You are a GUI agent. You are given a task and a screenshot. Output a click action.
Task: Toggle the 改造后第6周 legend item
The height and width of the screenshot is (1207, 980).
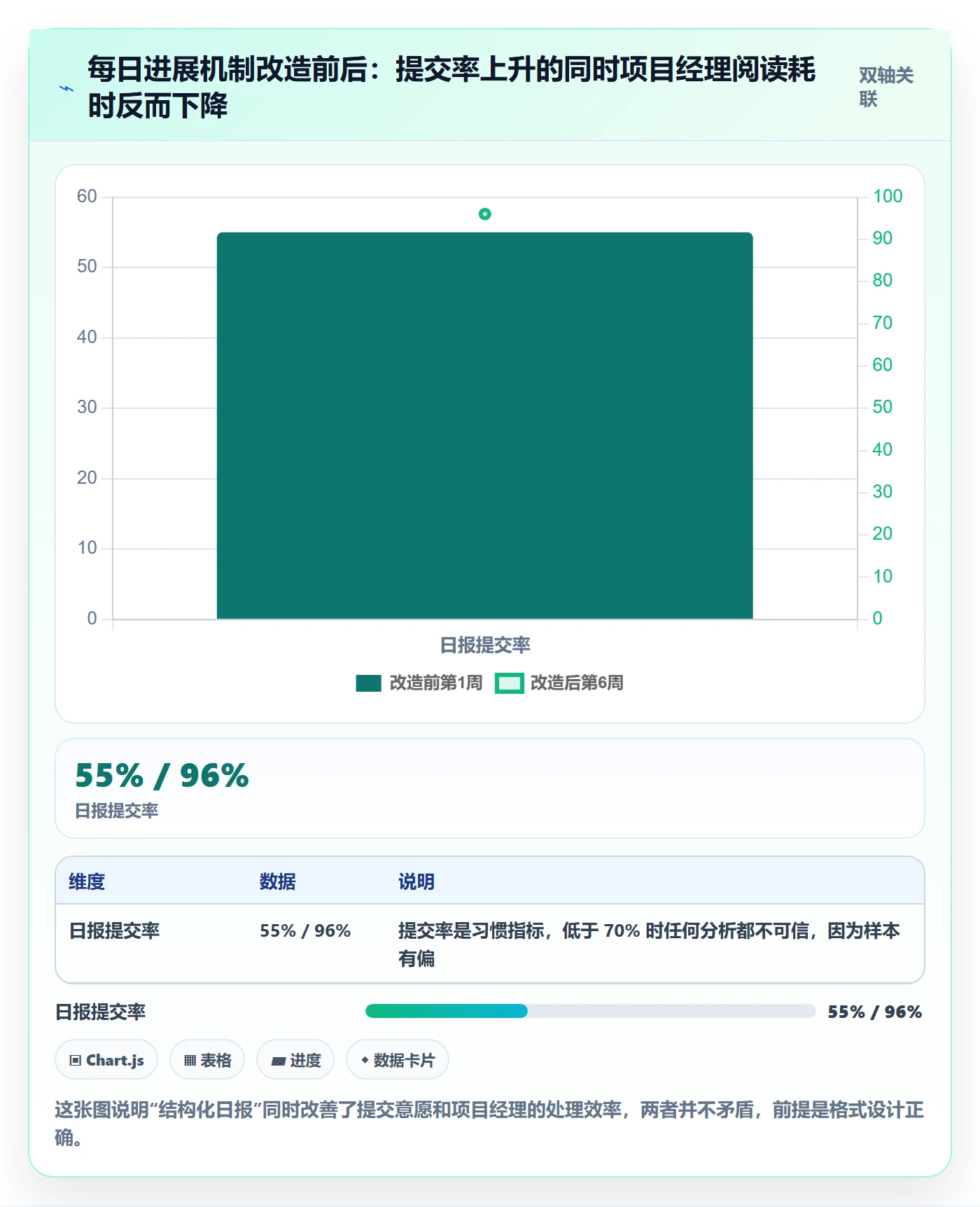[x=559, y=683]
